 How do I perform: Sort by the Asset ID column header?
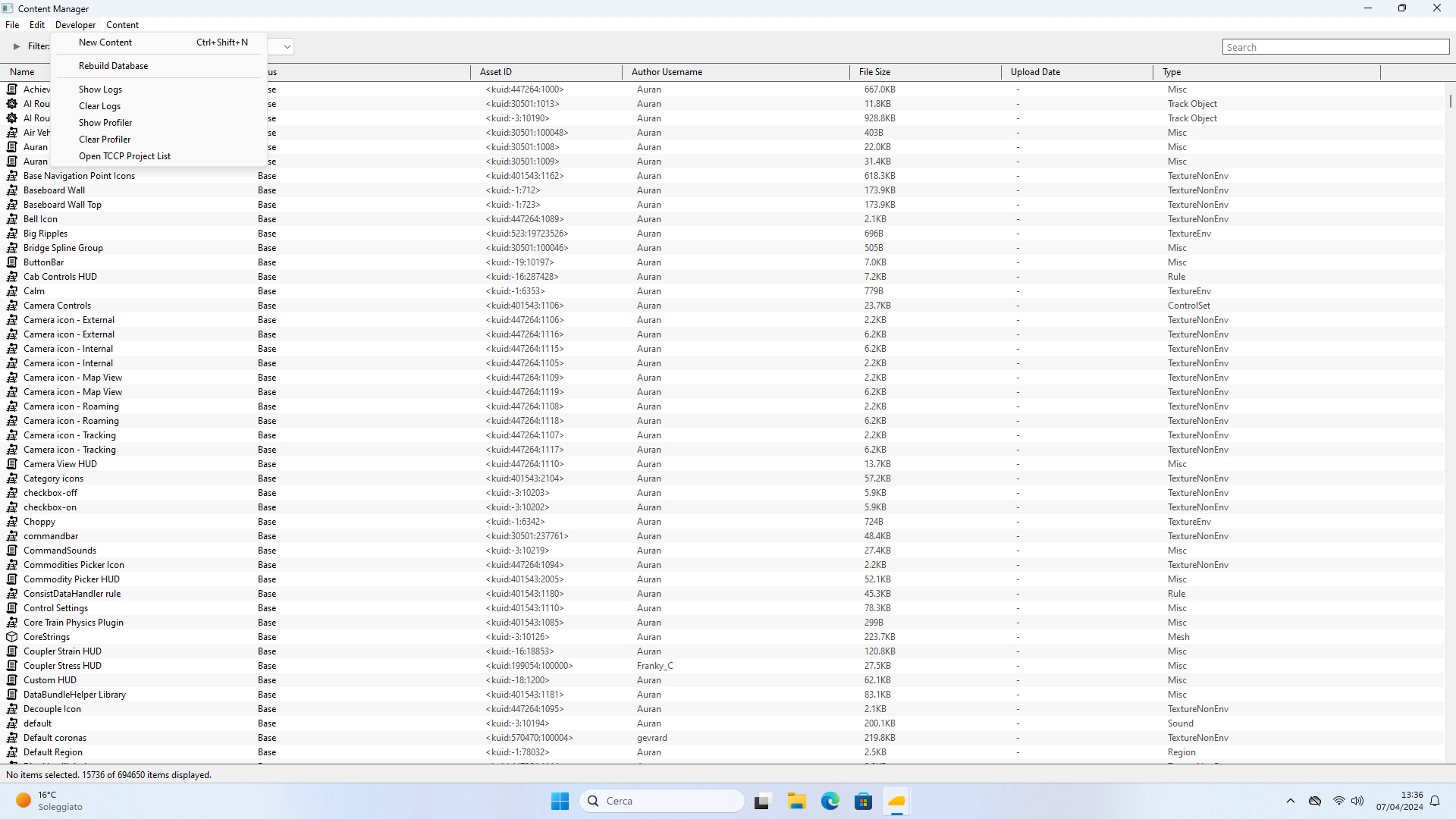tap(546, 72)
